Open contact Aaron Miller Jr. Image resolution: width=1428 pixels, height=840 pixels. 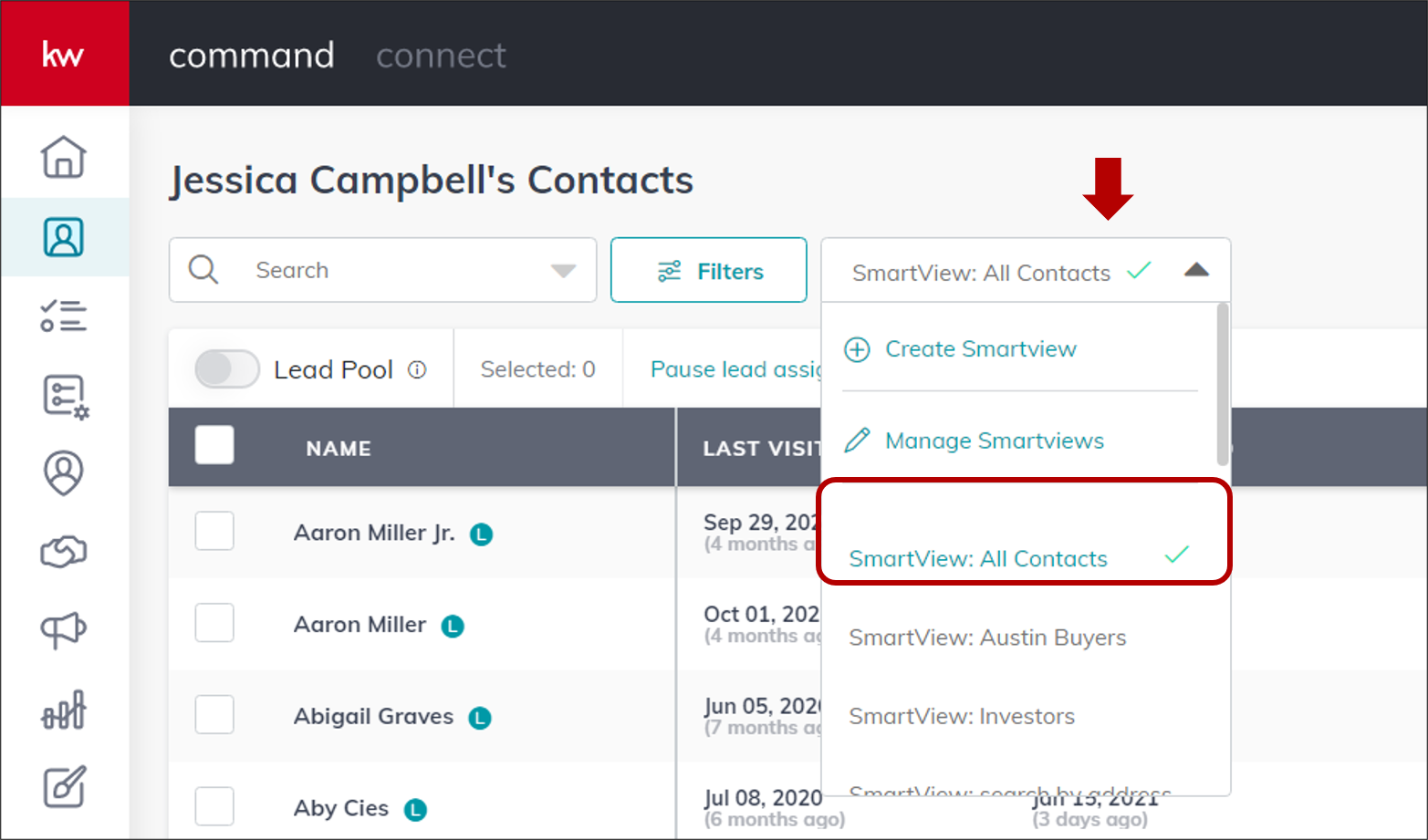374,533
